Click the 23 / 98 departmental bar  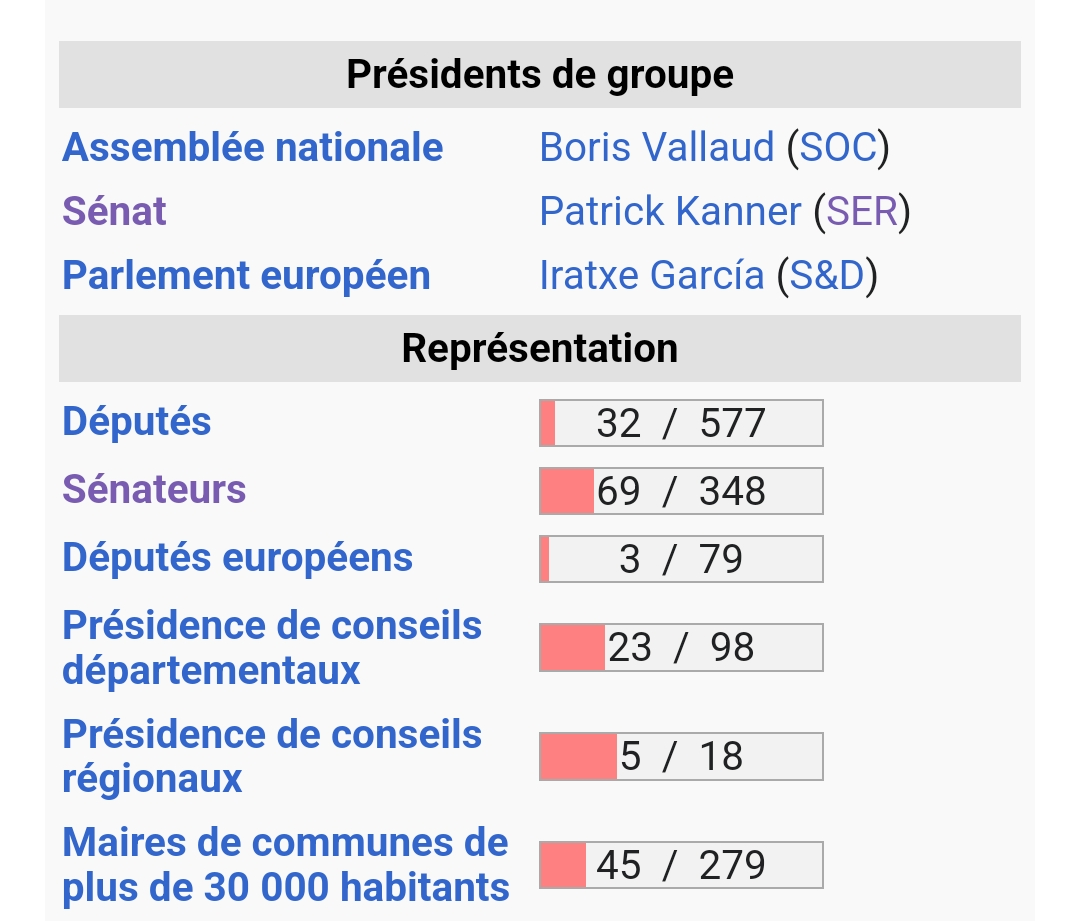click(x=681, y=648)
